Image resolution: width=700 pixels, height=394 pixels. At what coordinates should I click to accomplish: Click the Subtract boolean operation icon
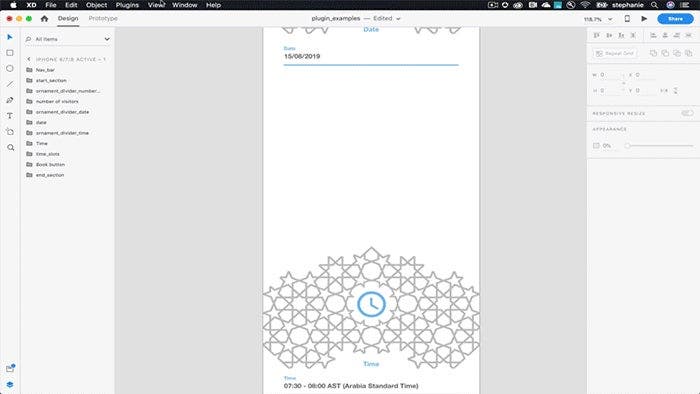[x=665, y=53]
